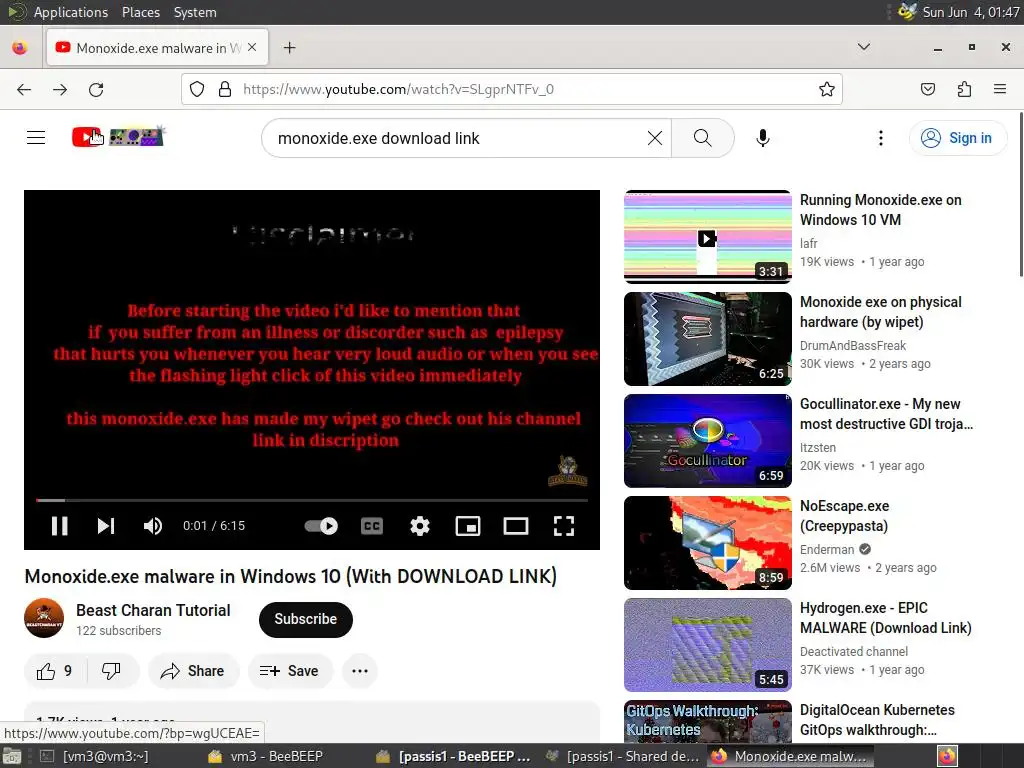Switch to passis1 - Shared desktop taskbar item
This screenshot has width=1024, height=768.
(622, 756)
